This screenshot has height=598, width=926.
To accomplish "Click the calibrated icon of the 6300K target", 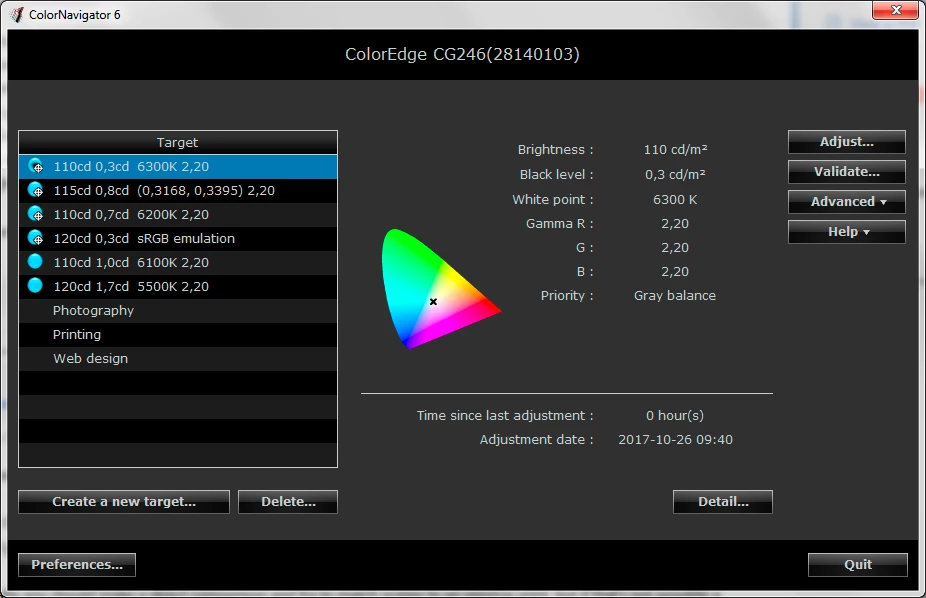I will coord(35,166).
